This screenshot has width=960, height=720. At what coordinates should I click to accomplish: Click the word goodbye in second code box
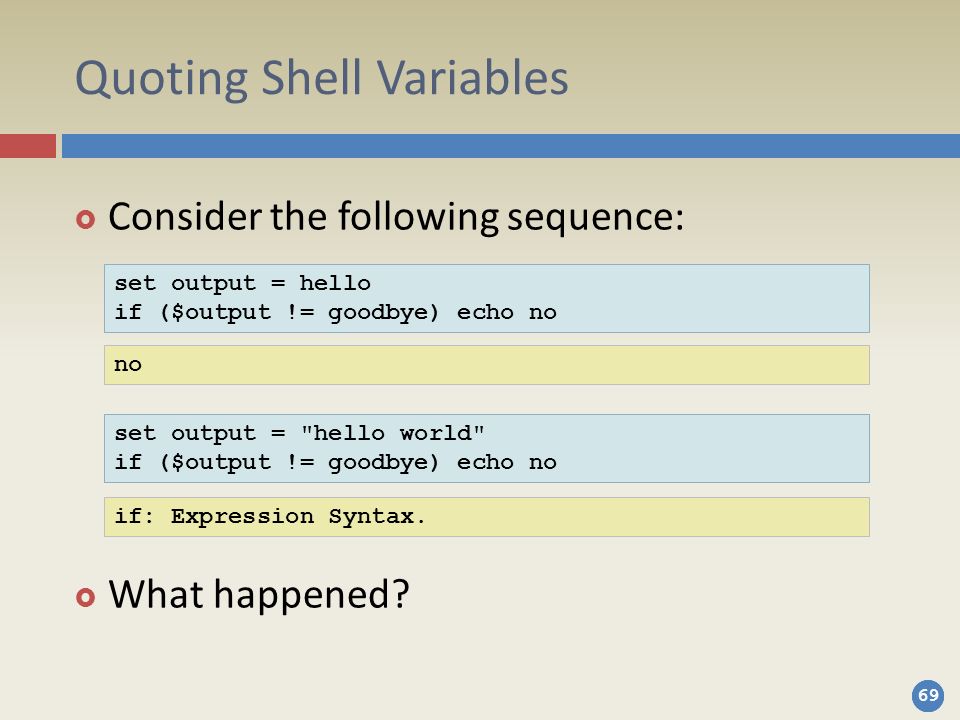click(383, 463)
